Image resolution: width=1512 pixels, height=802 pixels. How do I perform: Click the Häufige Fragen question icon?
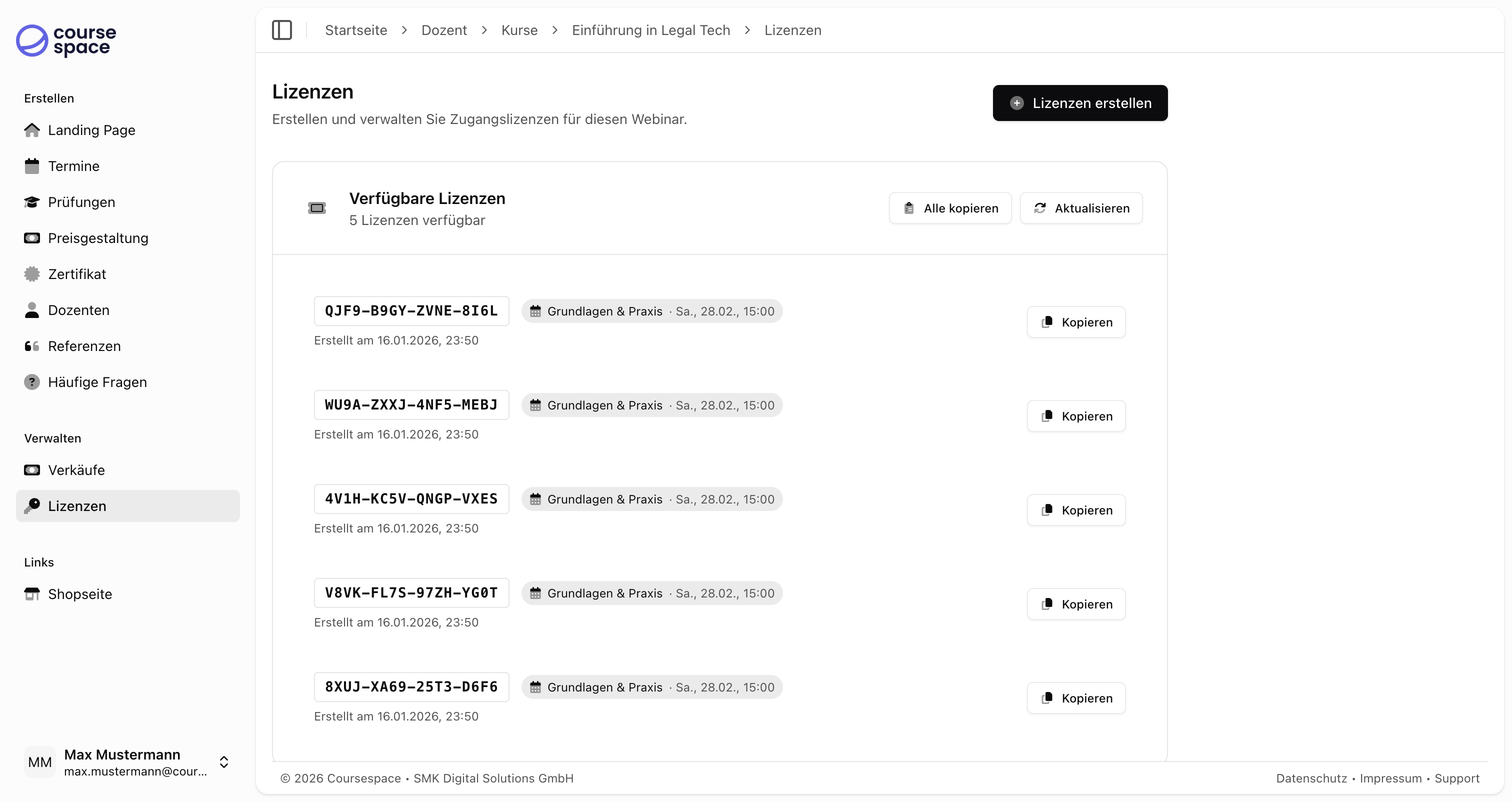coord(31,382)
